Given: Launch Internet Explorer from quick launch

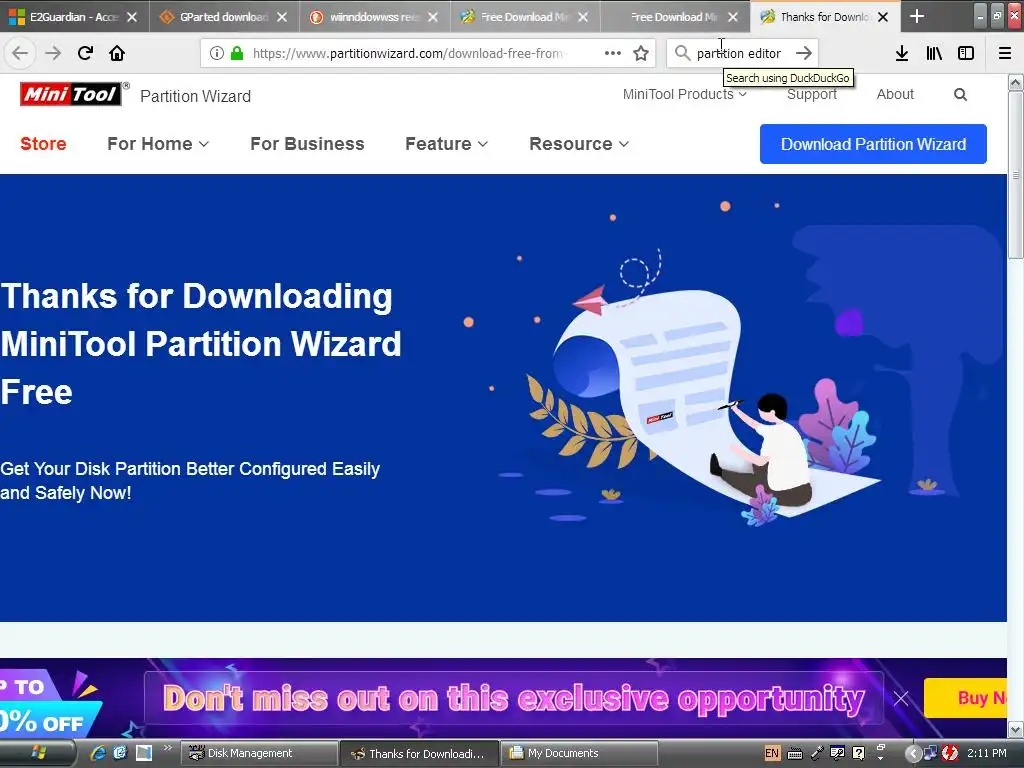Looking at the screenshot, I should 98,753.
